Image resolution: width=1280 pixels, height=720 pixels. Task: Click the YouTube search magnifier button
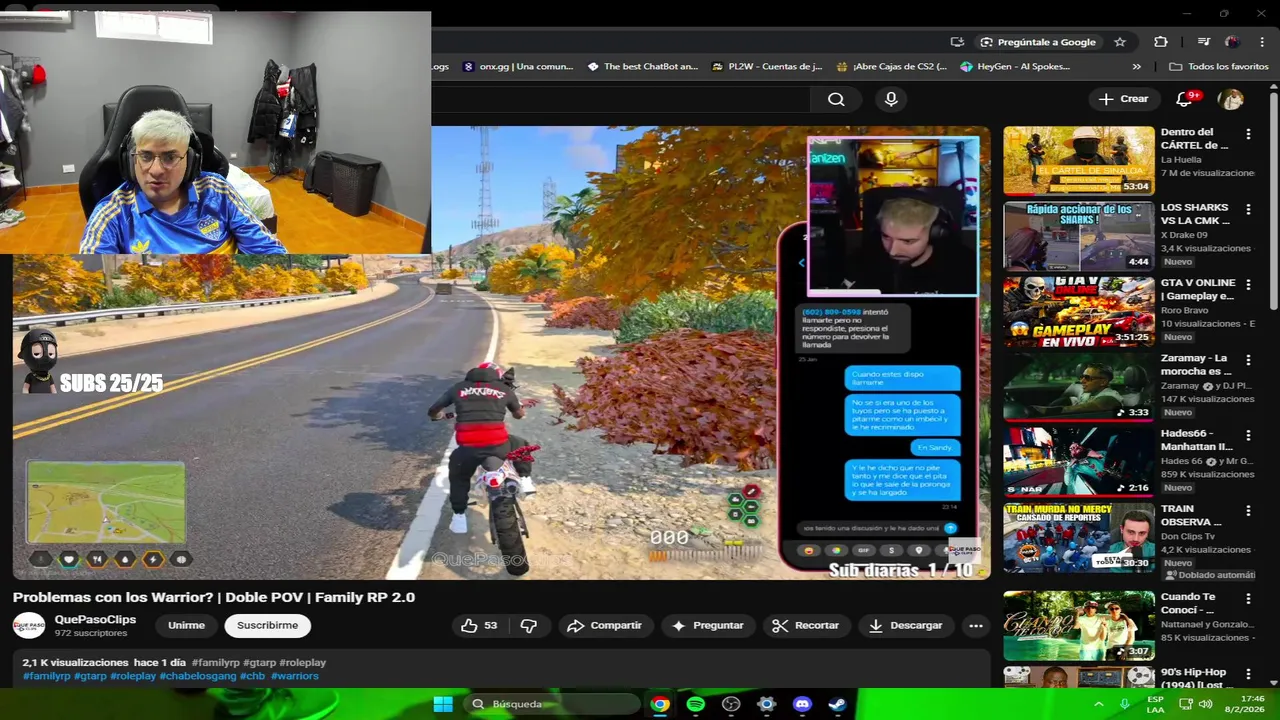[x=836, y=99]
